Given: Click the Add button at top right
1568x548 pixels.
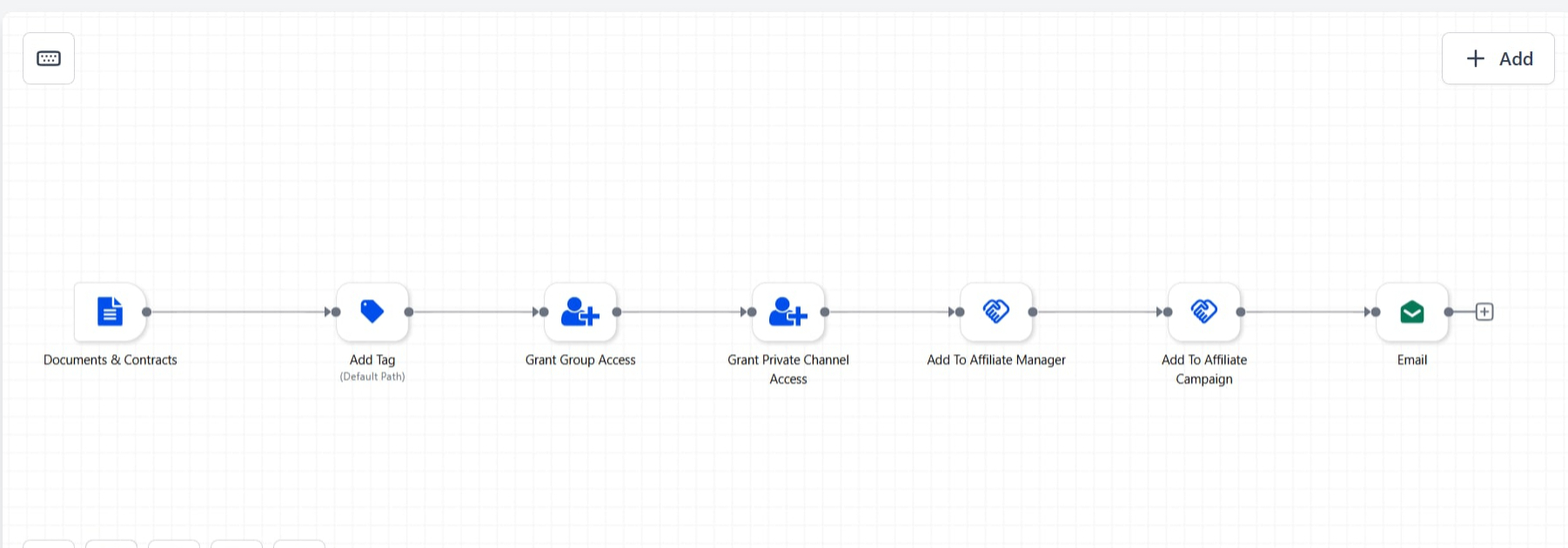Looking at the screenshot, I should (x=1498, y=58).
